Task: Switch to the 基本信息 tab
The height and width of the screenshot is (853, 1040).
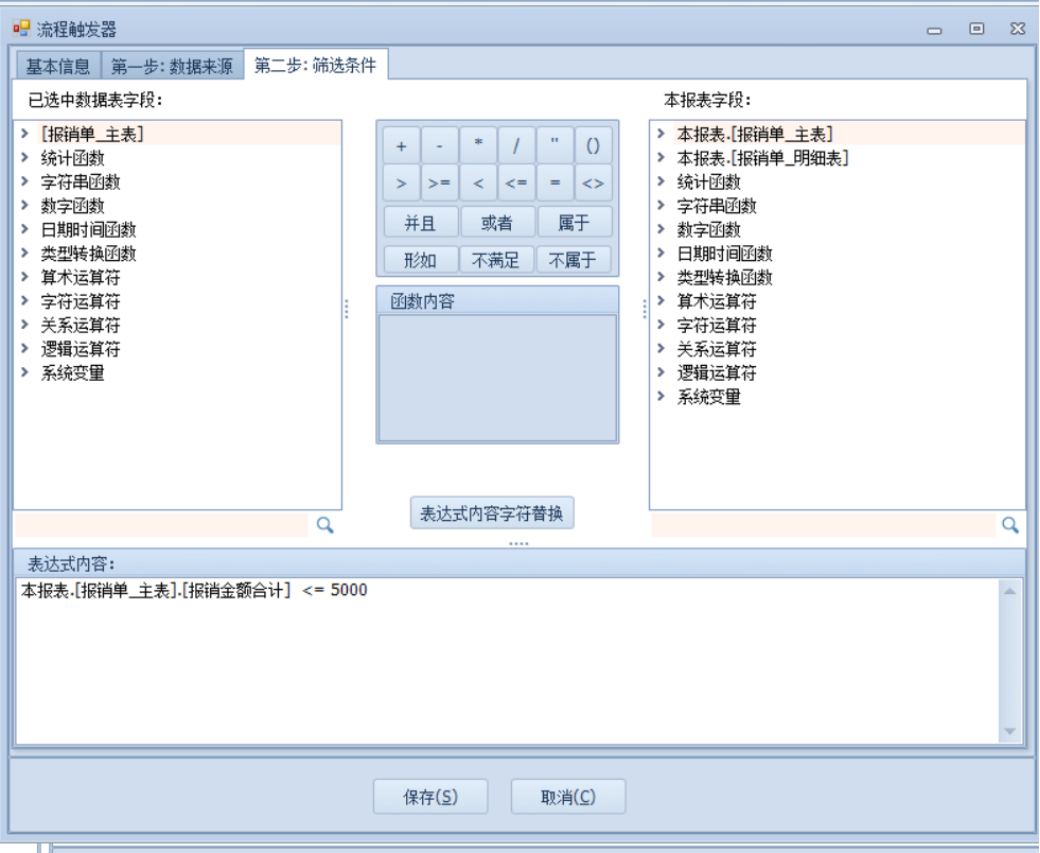Action: [57, 67]
